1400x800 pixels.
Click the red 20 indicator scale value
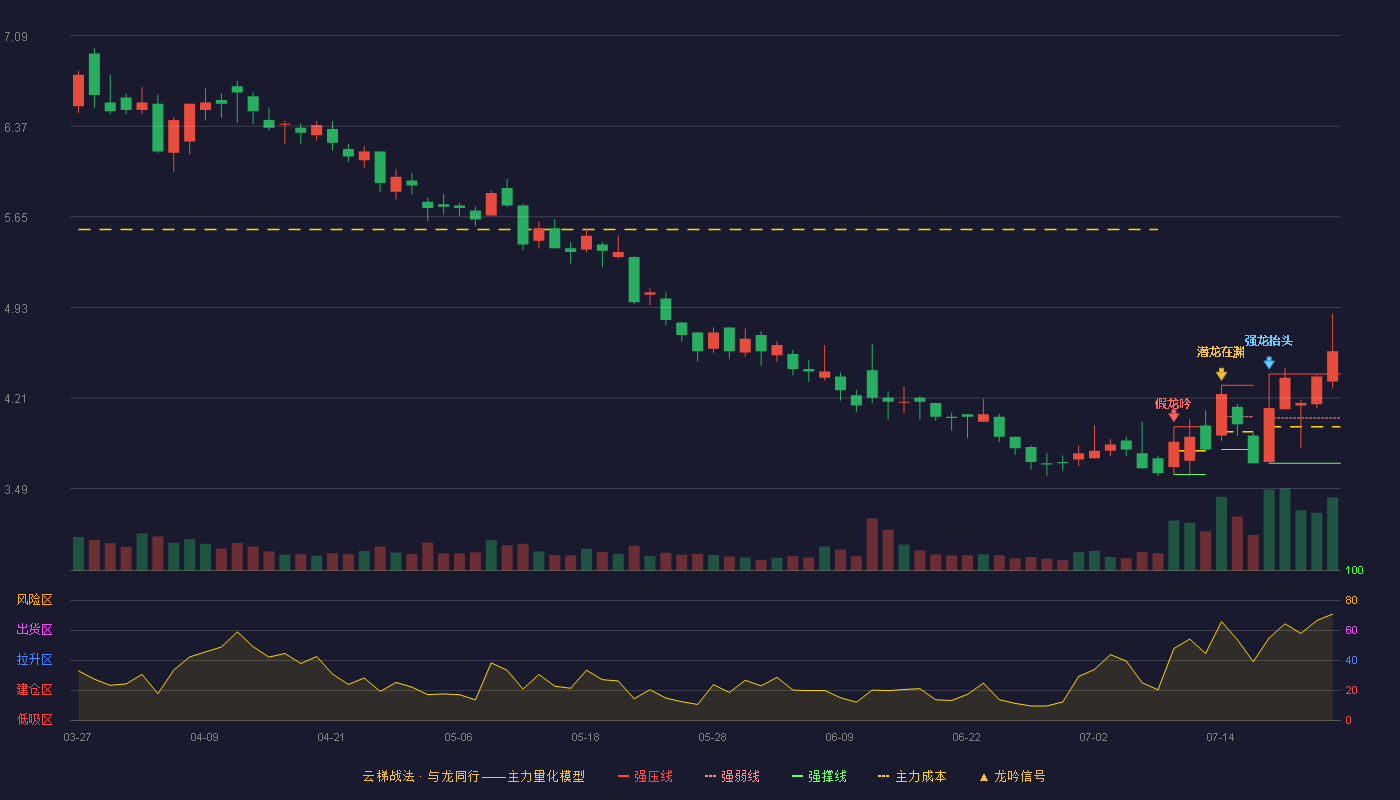pos(1351,690)
